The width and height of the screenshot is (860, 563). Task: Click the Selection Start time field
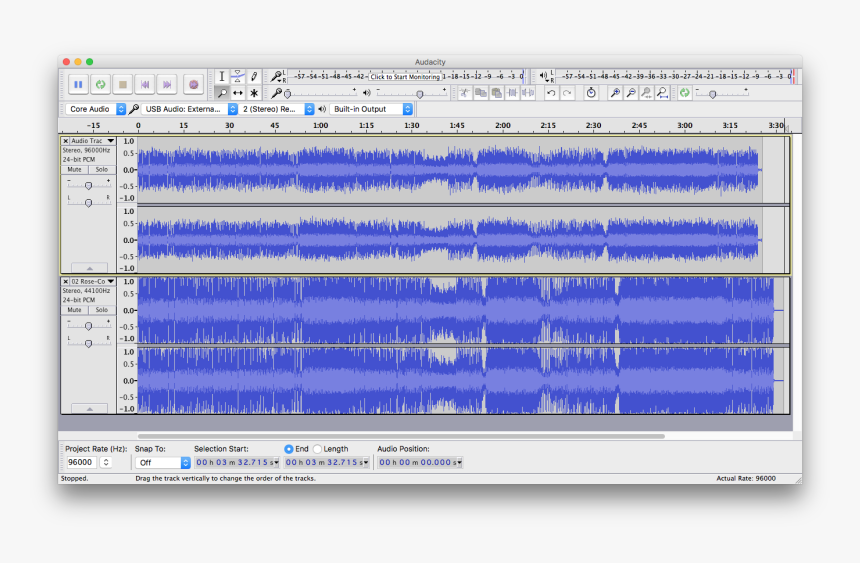(237, 463)
